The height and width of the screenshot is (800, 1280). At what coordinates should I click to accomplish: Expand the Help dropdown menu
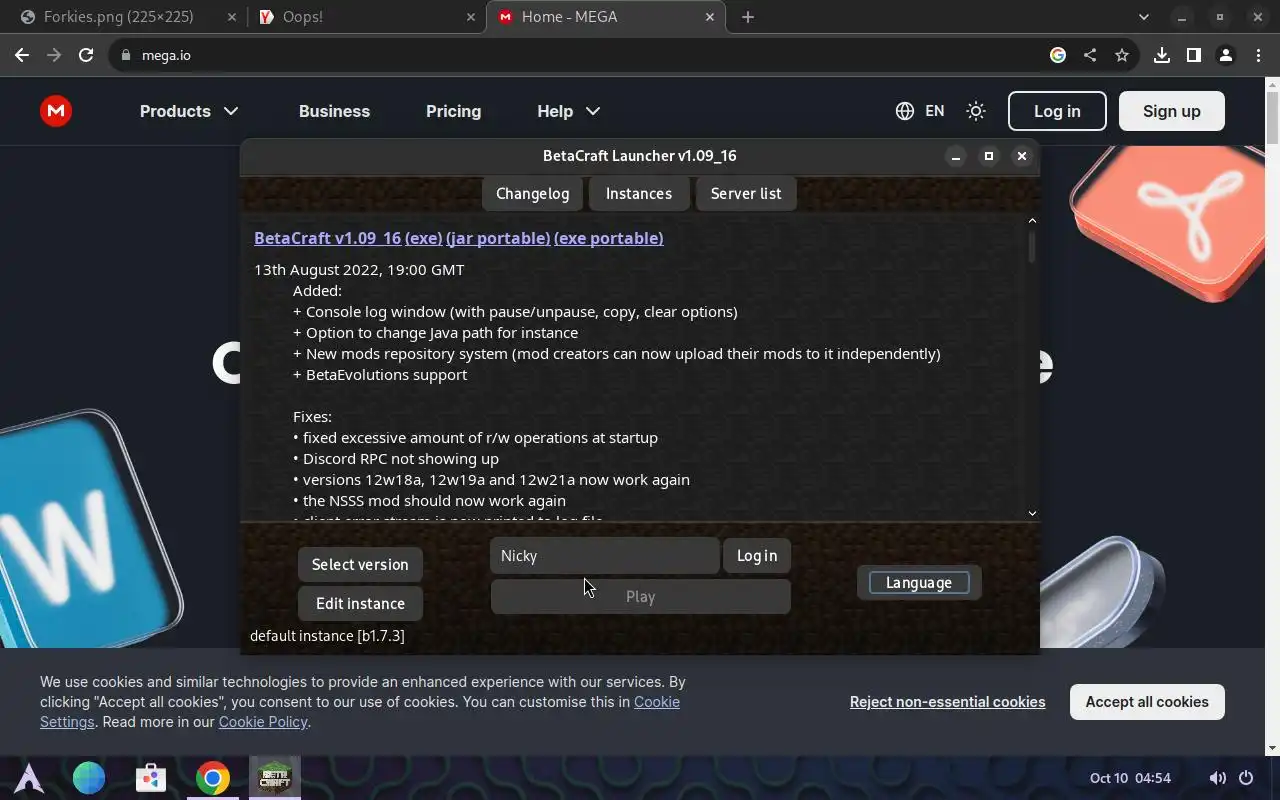click(568, 111)
